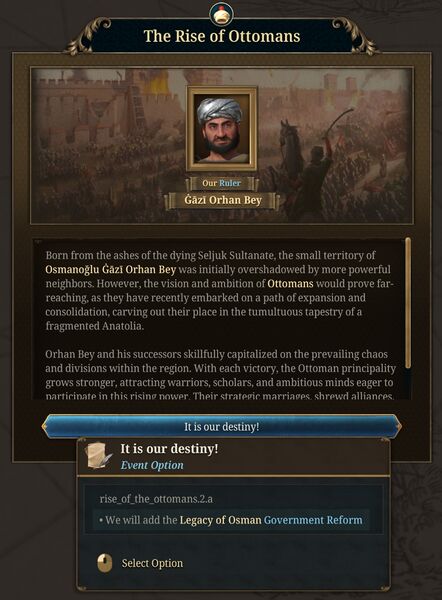Follow the 'Osmanoğlu Ġāzī Orhan Bey' text link
This screenshot has width=442, height=600.
tap(111, 269)
